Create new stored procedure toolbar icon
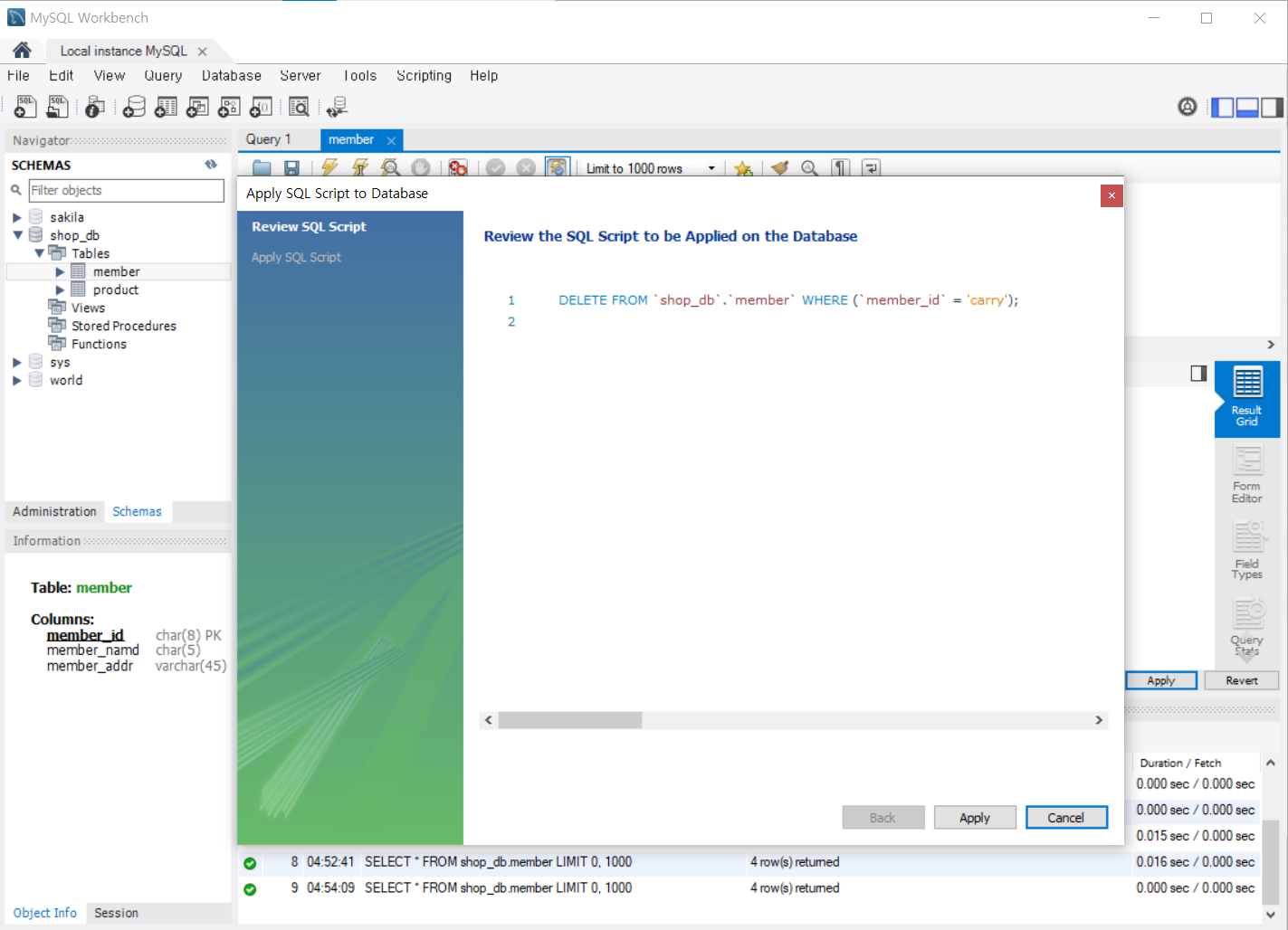1288x930 pixels. point(229,107)
